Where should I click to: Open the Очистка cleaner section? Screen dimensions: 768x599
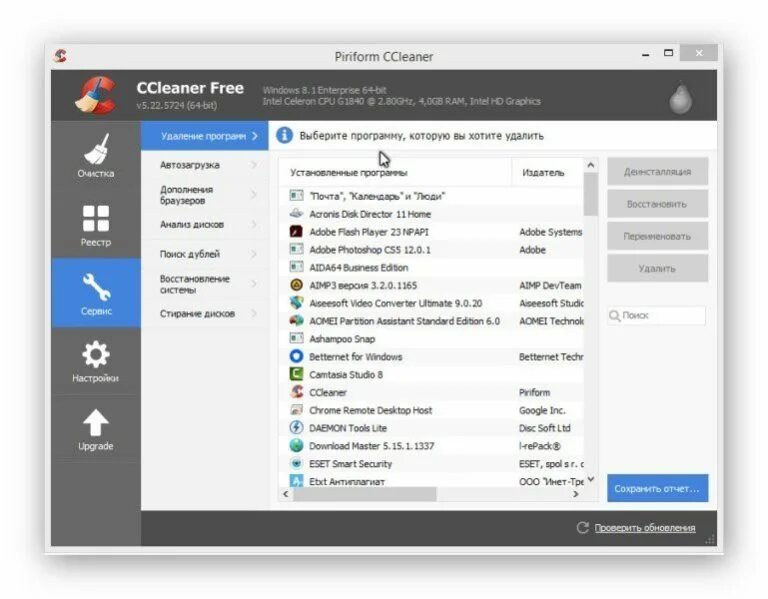[x=96, y=155]
